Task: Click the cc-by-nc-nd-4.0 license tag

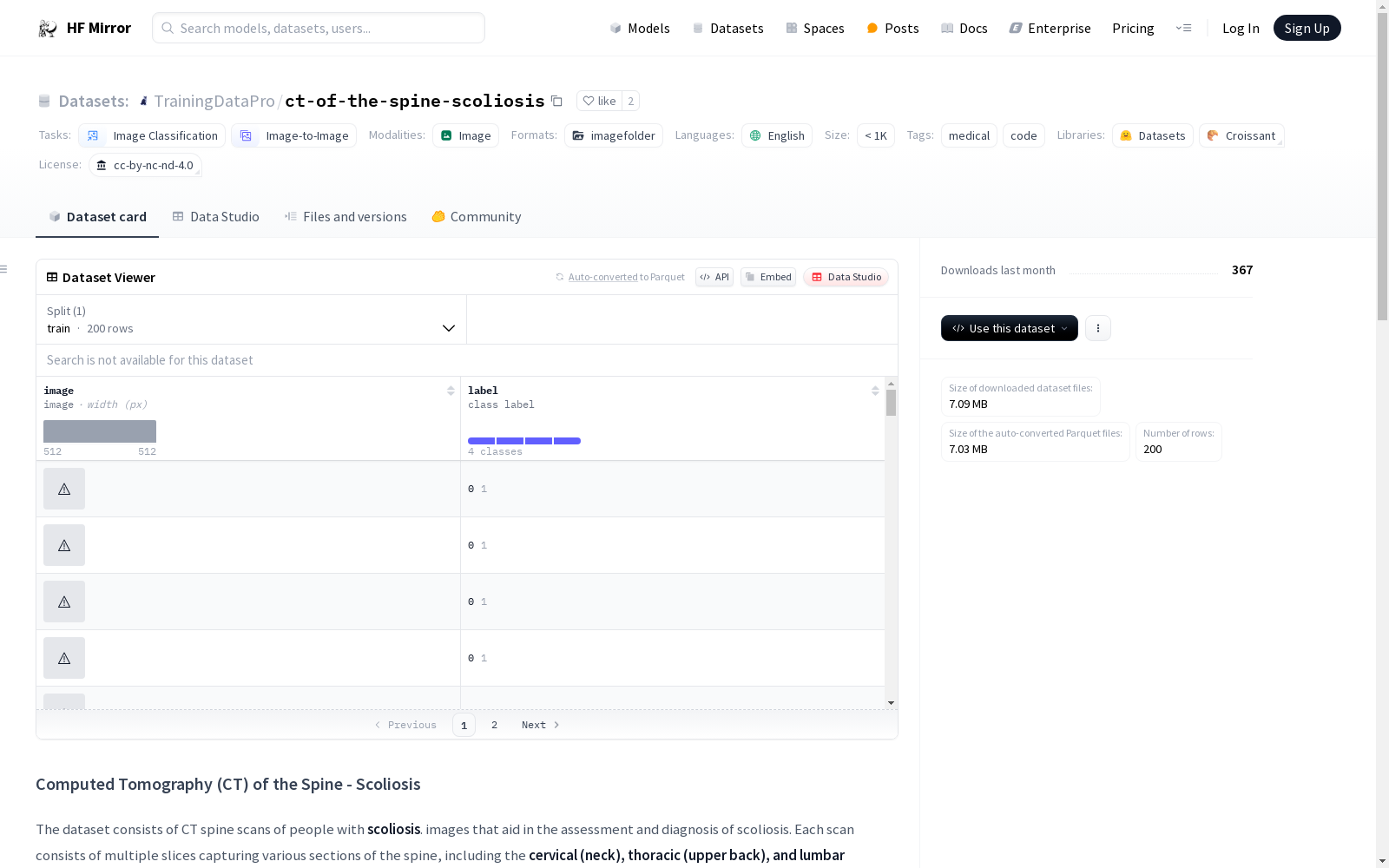Action: (x=145, y=165)
